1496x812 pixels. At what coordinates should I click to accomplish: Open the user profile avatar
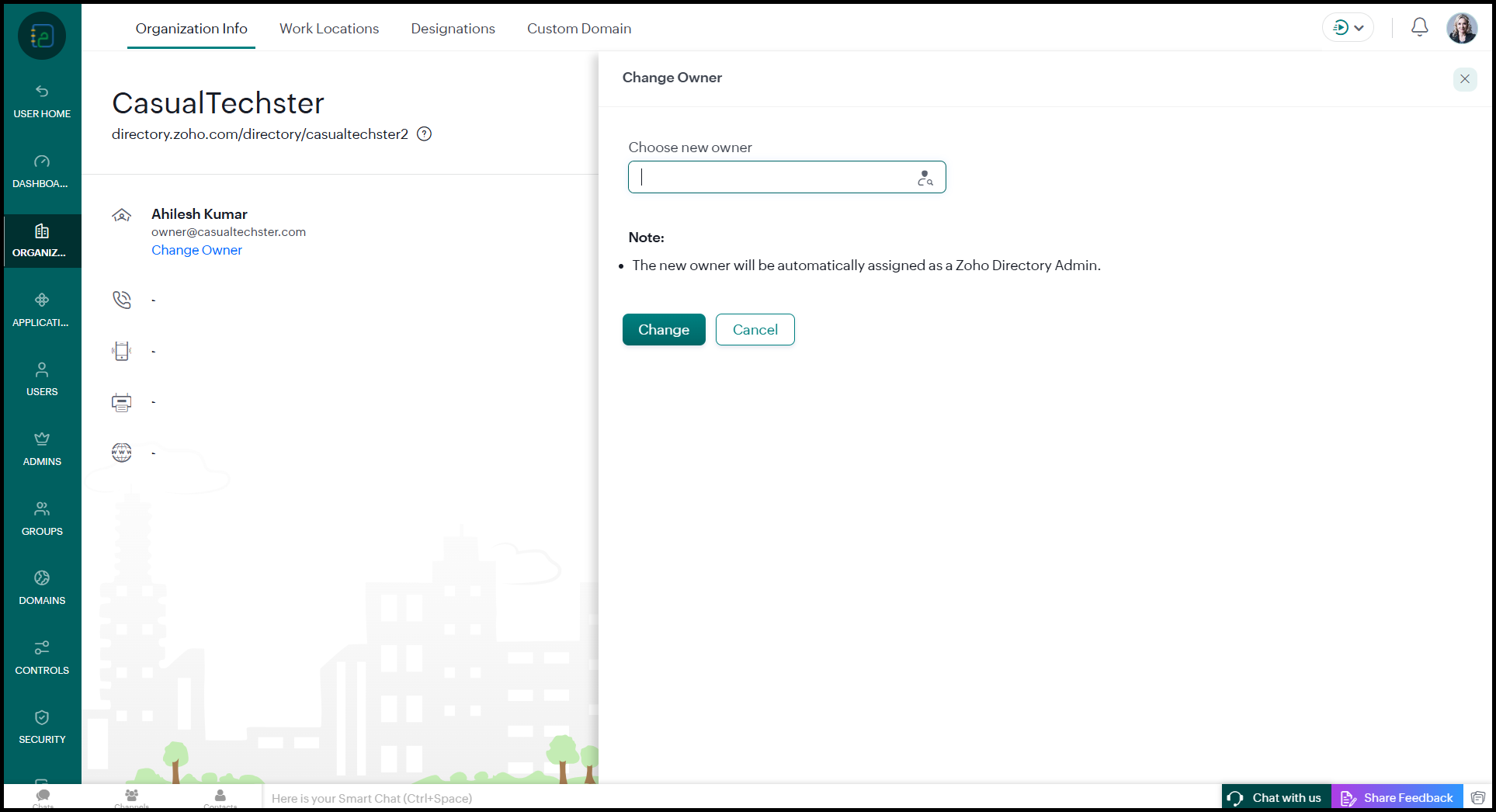tap(1462, 28)
